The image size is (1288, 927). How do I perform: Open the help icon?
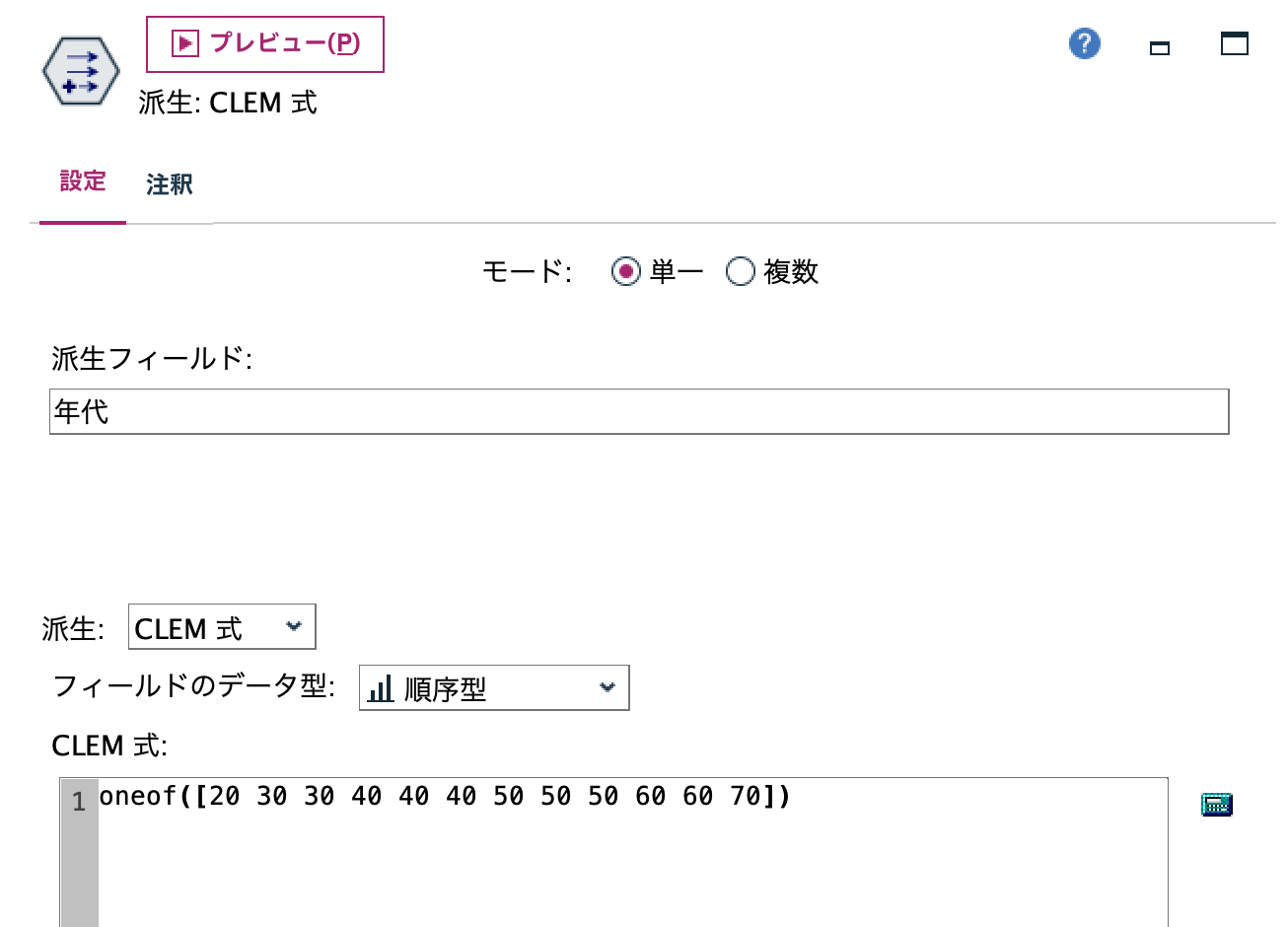(x=1084, y=43)
